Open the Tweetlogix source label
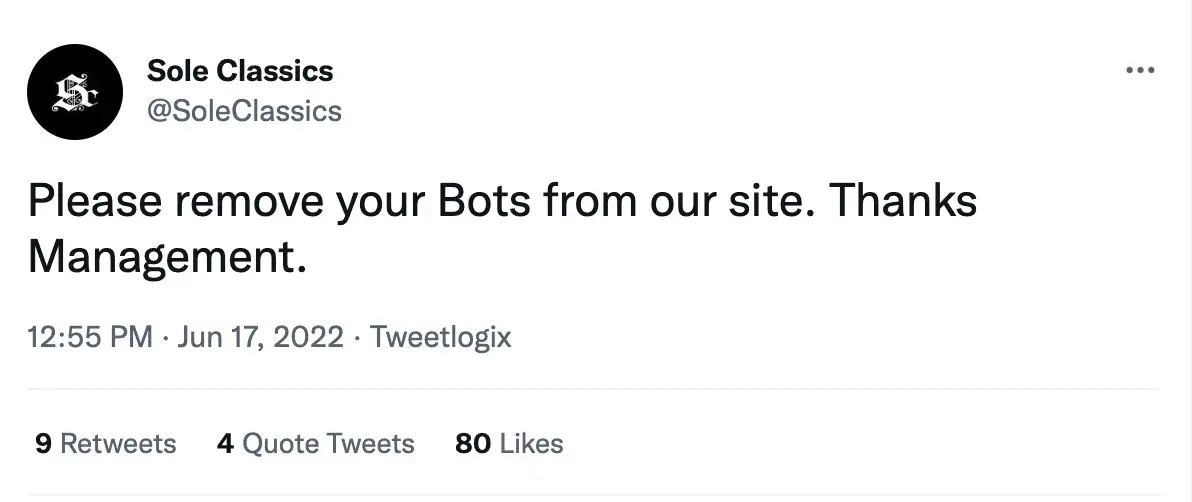The image size is (1192, 502). click(440, 338)
